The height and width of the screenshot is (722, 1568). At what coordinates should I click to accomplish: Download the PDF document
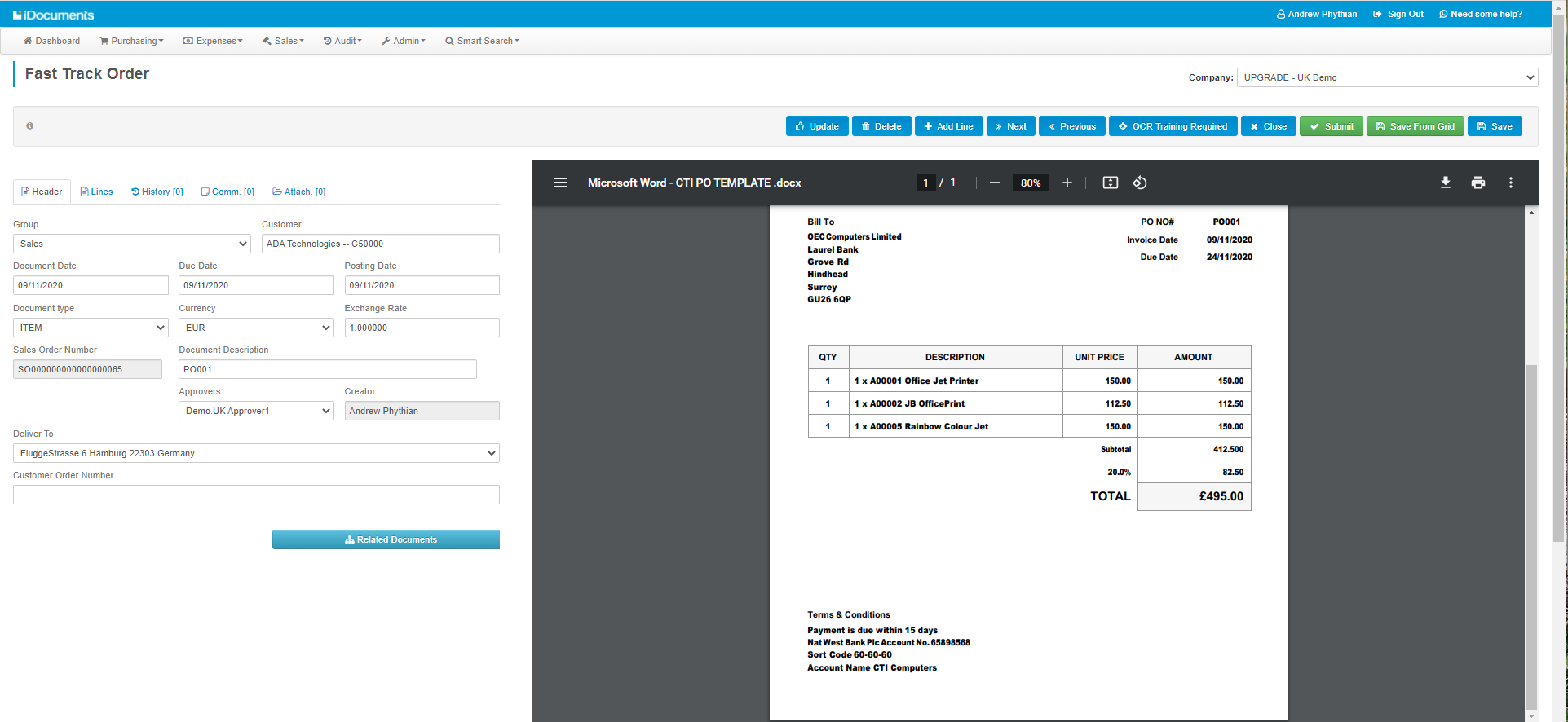tap(1446, 183)
